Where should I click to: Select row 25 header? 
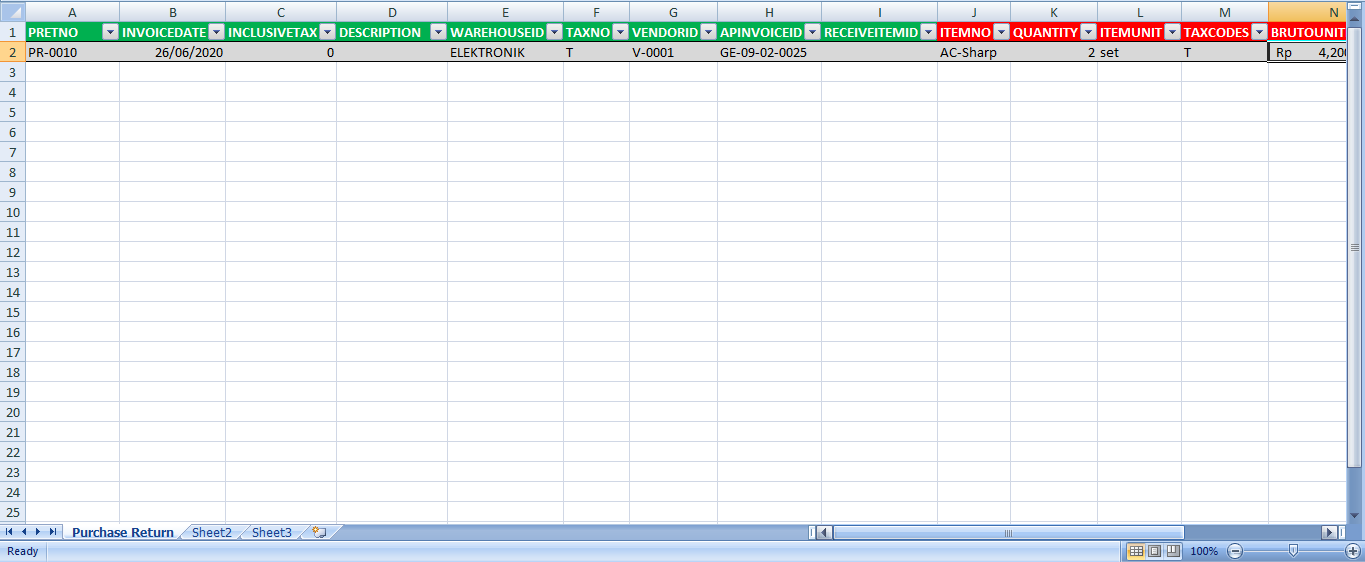point(12,512)
